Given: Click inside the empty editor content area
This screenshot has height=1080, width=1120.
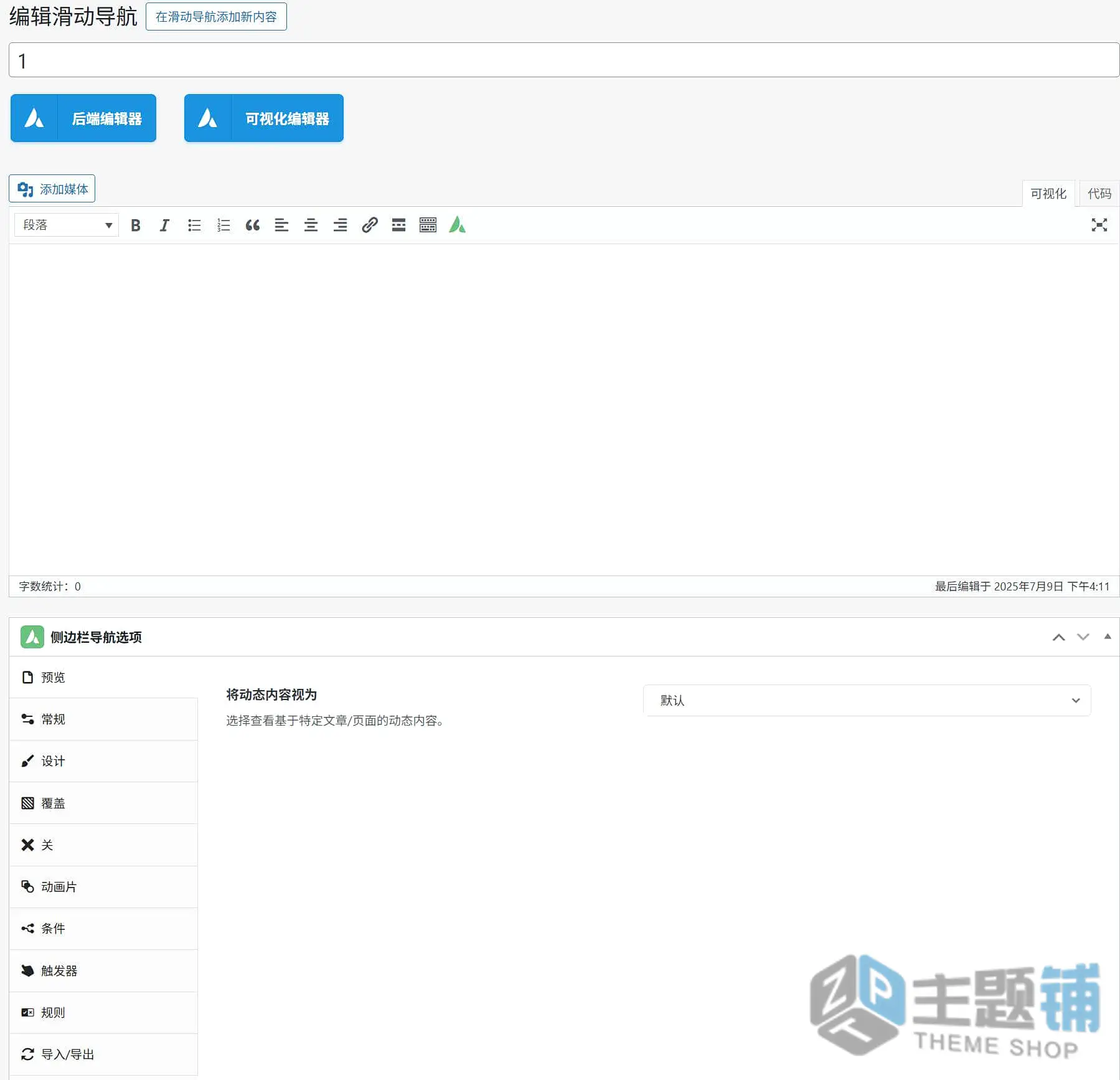Looking at the screenshot, I should (564, 409).
